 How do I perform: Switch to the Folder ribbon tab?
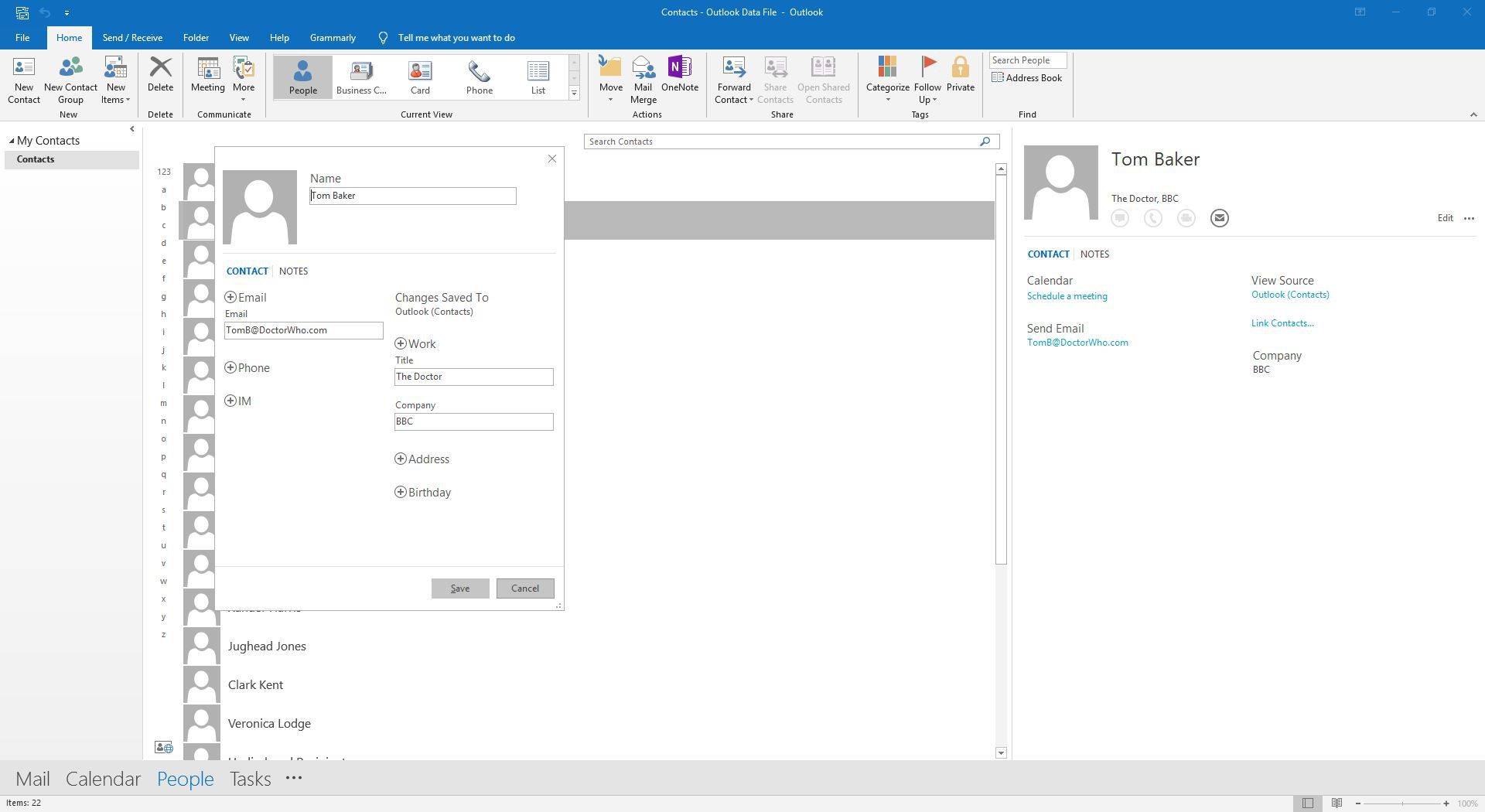[x=196, y=37]
